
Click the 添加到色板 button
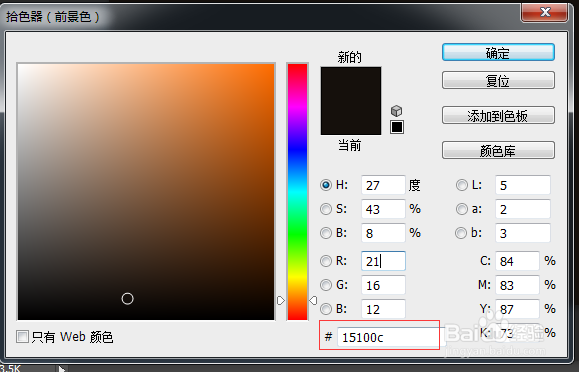[498, 115]
